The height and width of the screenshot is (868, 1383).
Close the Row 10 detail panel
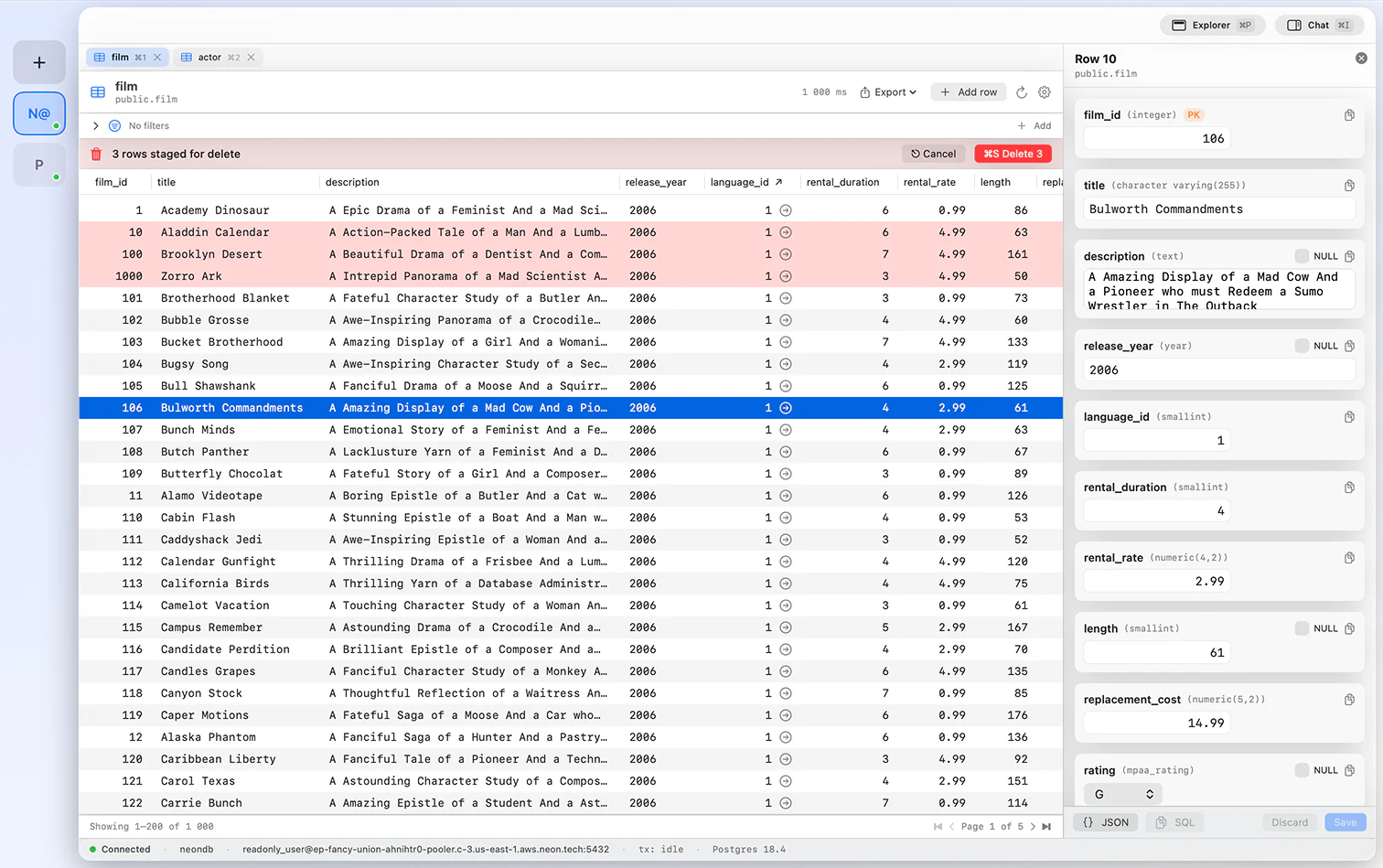1361,59
